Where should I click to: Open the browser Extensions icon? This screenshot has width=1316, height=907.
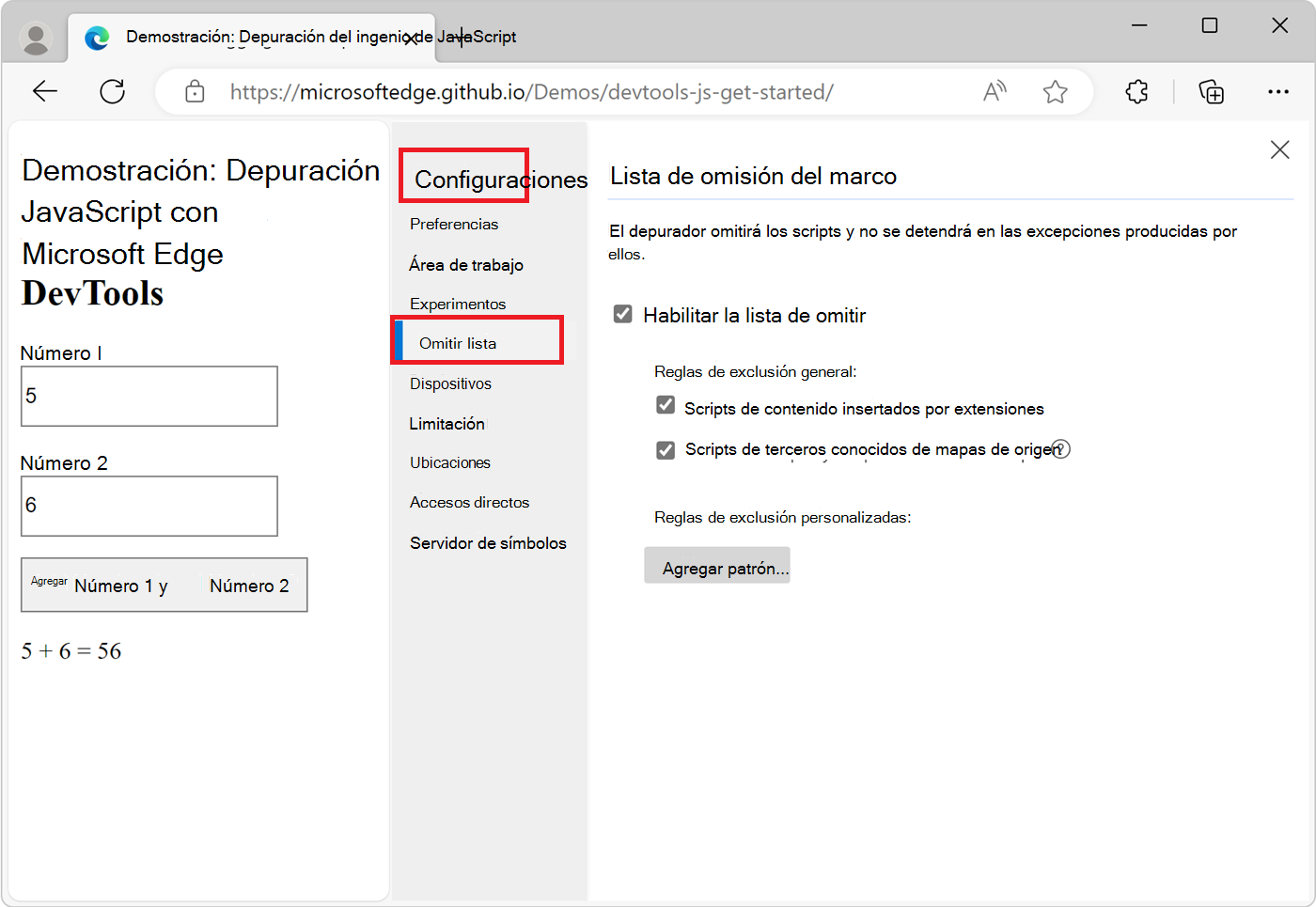pyautogui.click(x=1136, y=91)
